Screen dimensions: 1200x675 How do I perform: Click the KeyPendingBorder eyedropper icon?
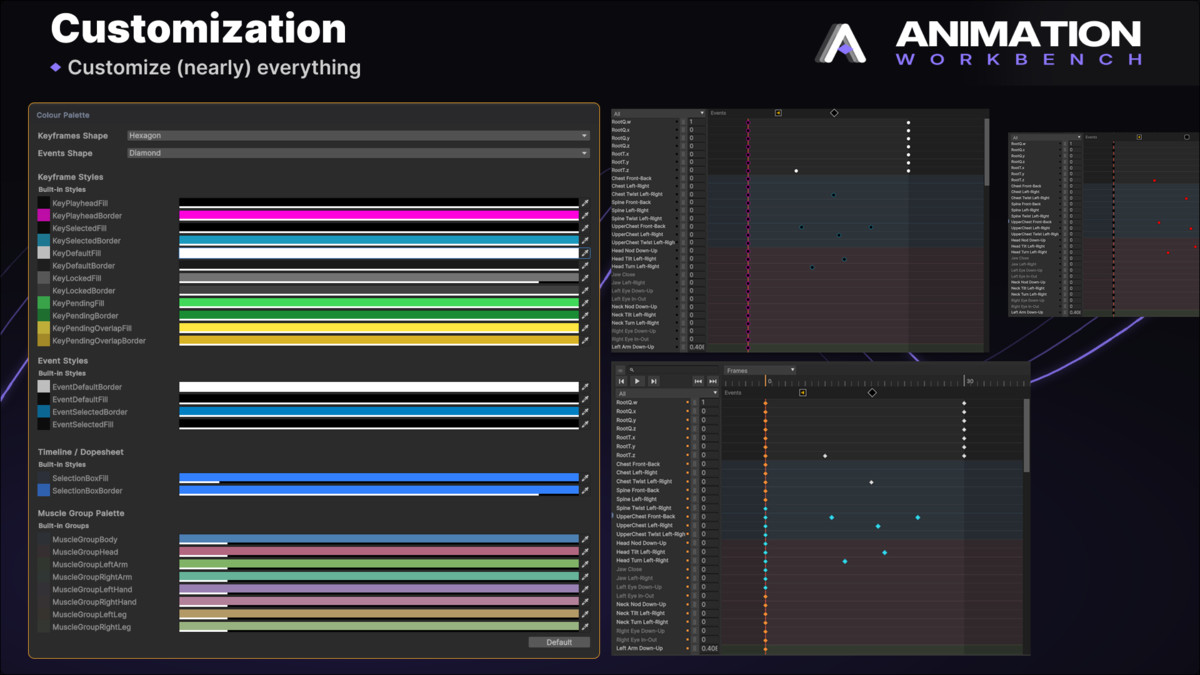(x=586, y=315)
